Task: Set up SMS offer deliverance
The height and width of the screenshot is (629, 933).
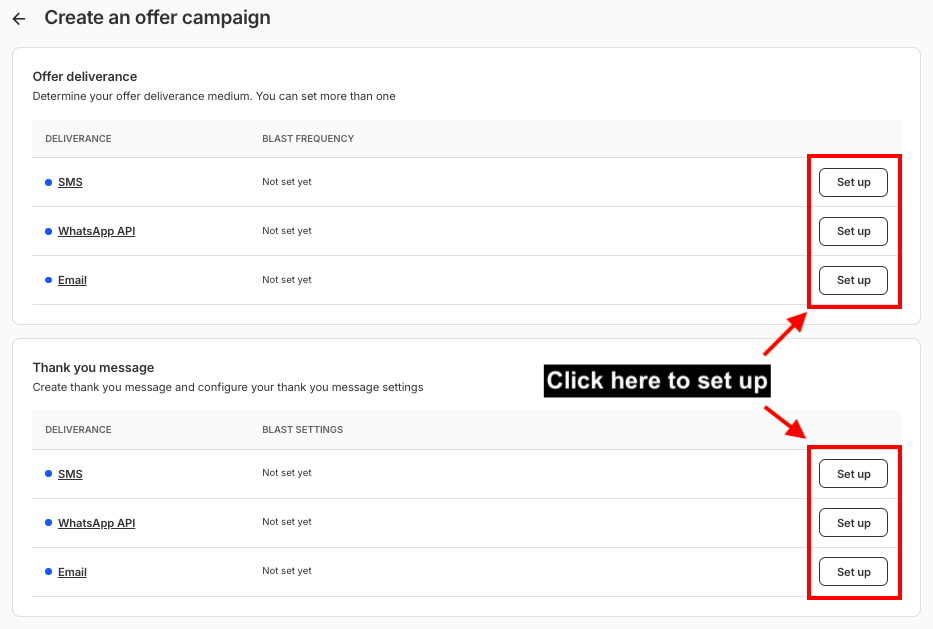Action: [x=853, y=183]
